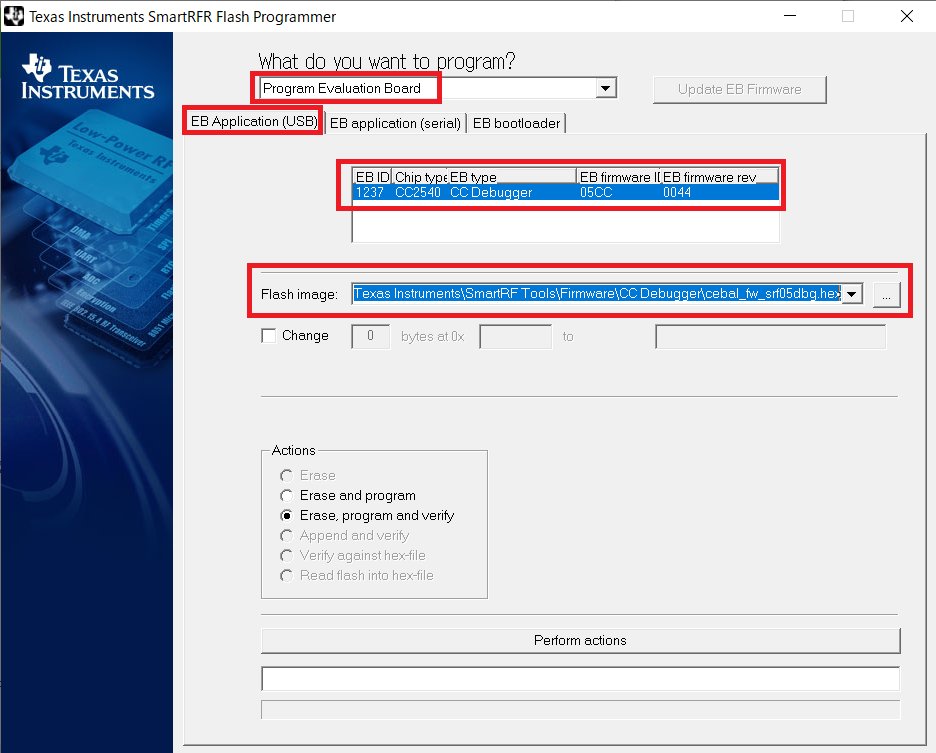Click the Perform actions button

(580, 641)
